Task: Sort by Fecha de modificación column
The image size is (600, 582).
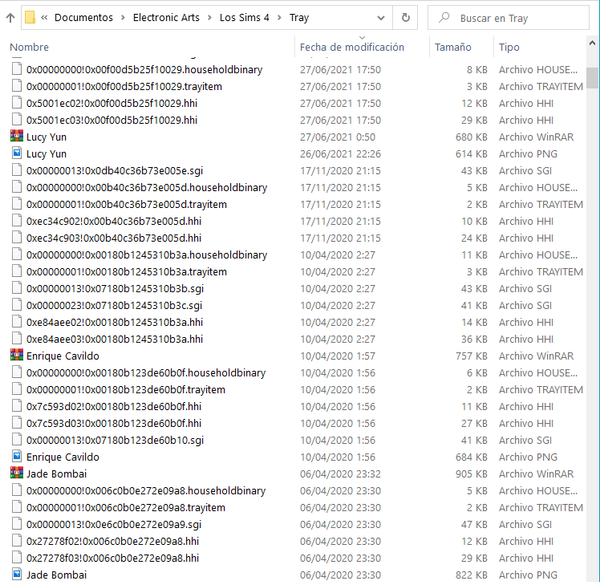Action: coord(352,47)
